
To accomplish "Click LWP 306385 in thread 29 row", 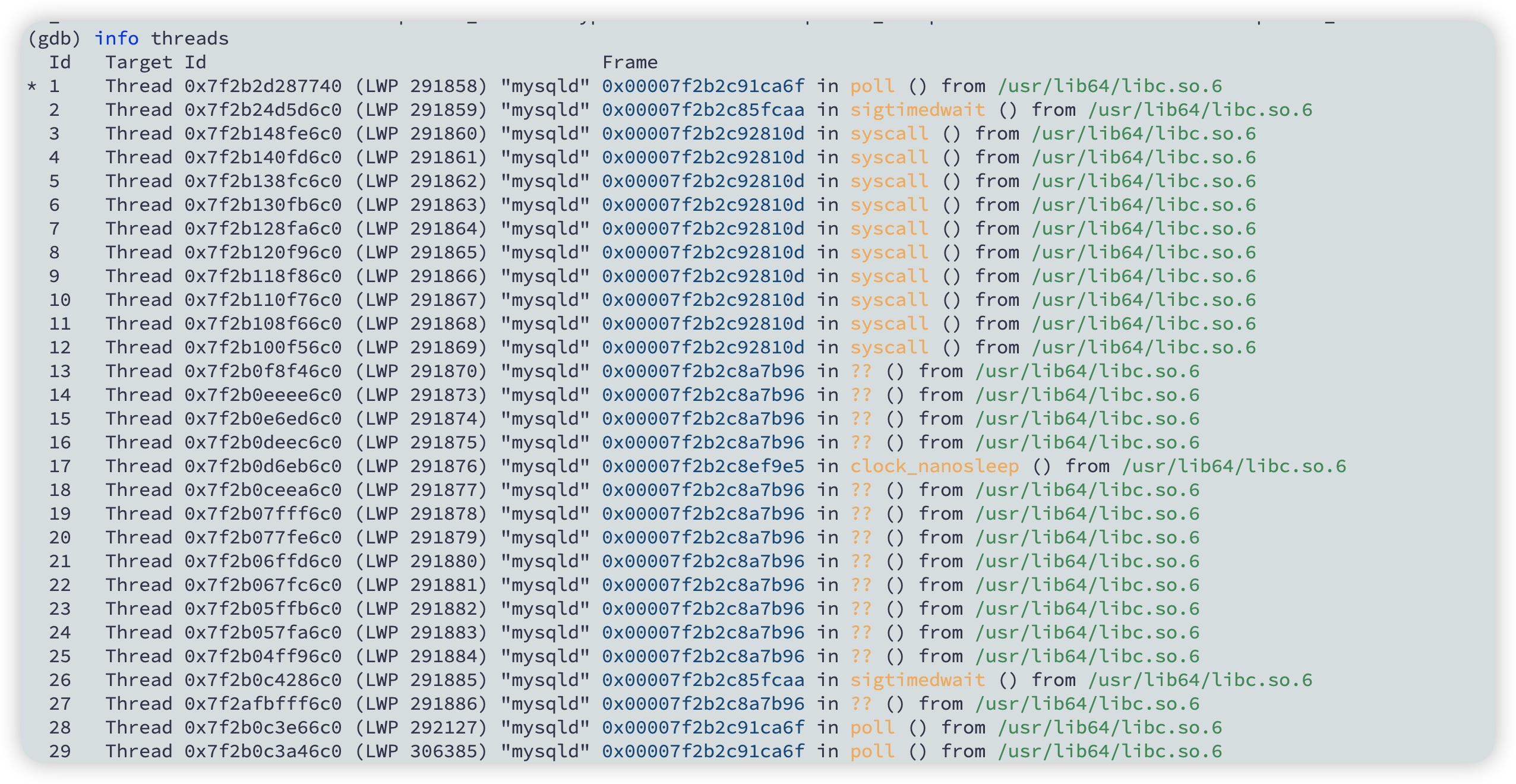I will tap(421, 751).
